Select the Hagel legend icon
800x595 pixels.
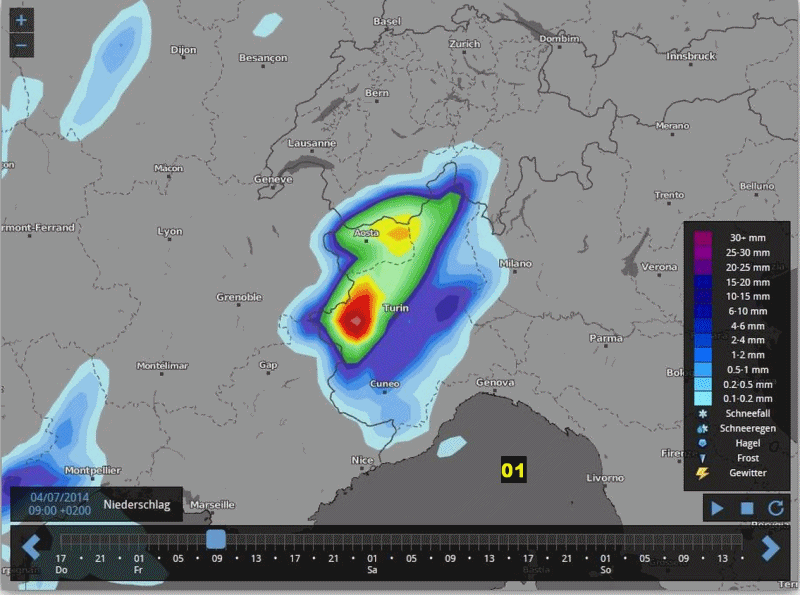[x=703, y=443]
